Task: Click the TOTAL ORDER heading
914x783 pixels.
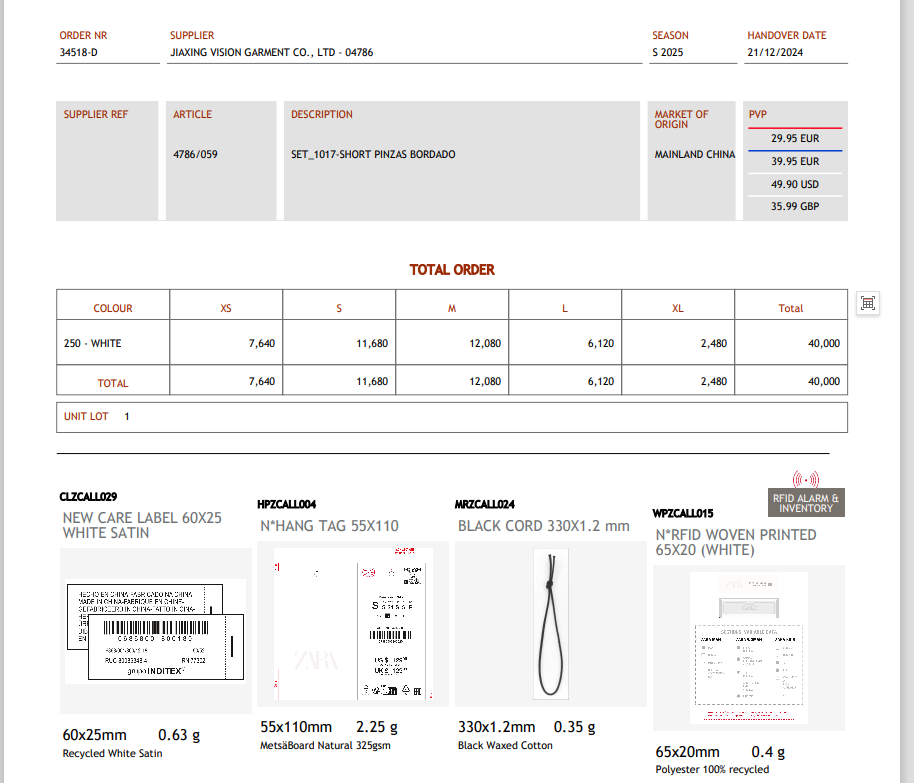Action: [x=452, y=270]
